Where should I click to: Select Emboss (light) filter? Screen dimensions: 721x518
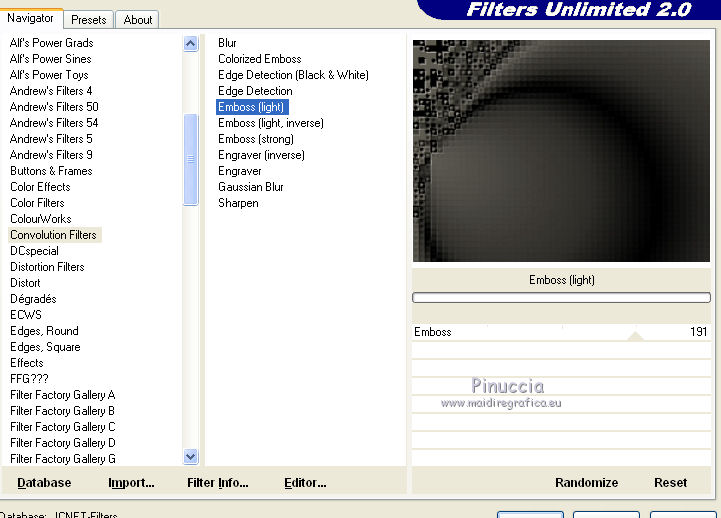pyautogui.click(x=252, y=107)
